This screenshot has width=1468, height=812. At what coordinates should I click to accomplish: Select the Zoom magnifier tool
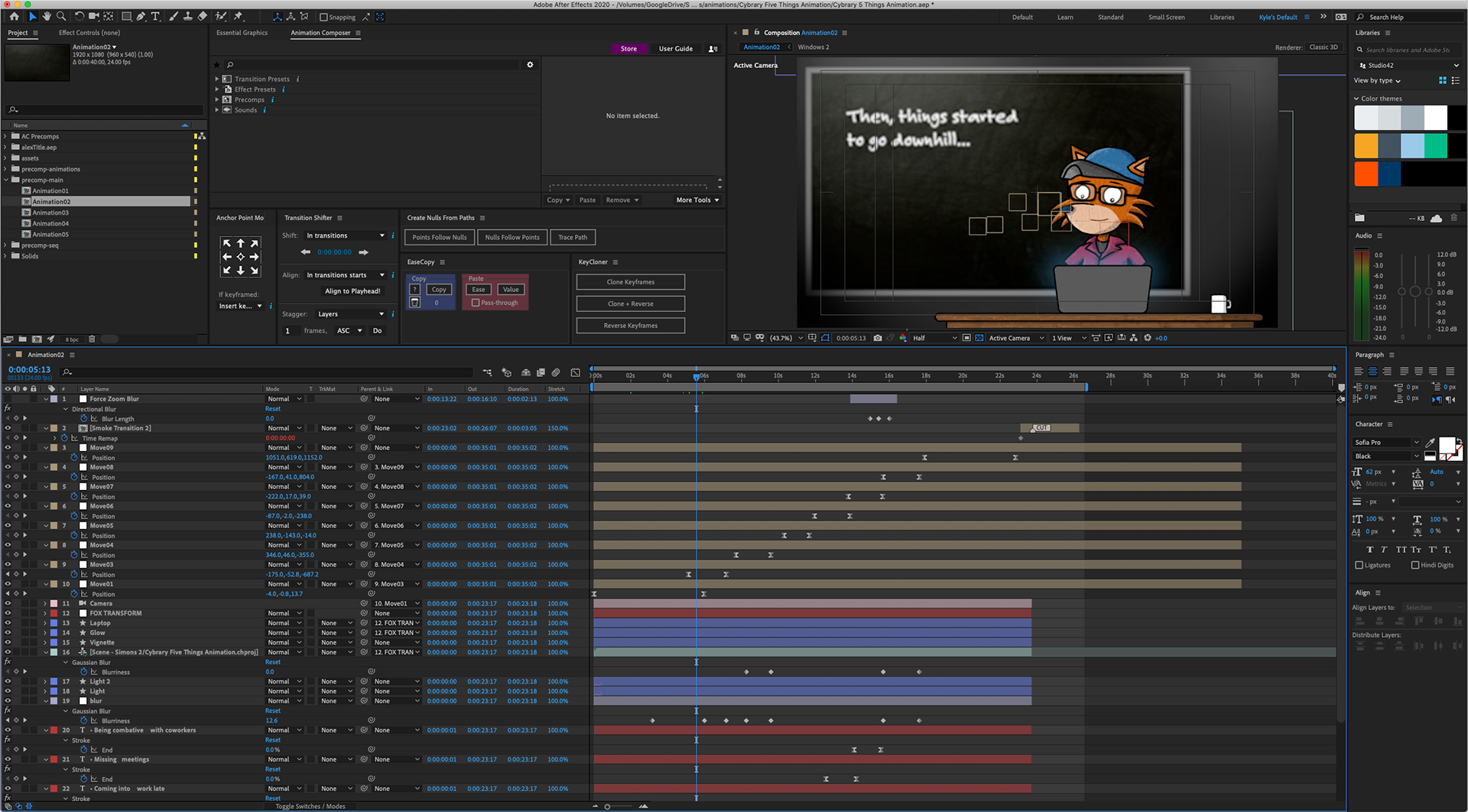61,16
